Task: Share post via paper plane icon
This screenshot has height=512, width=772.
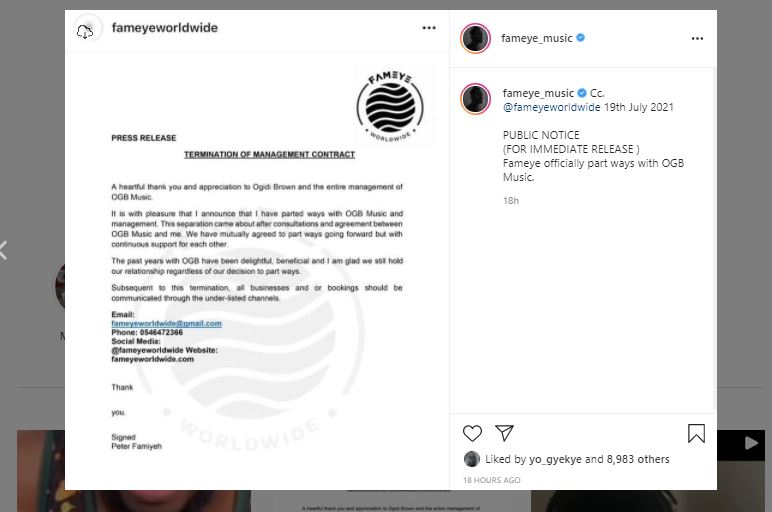Action: click(x=504, y=433)
